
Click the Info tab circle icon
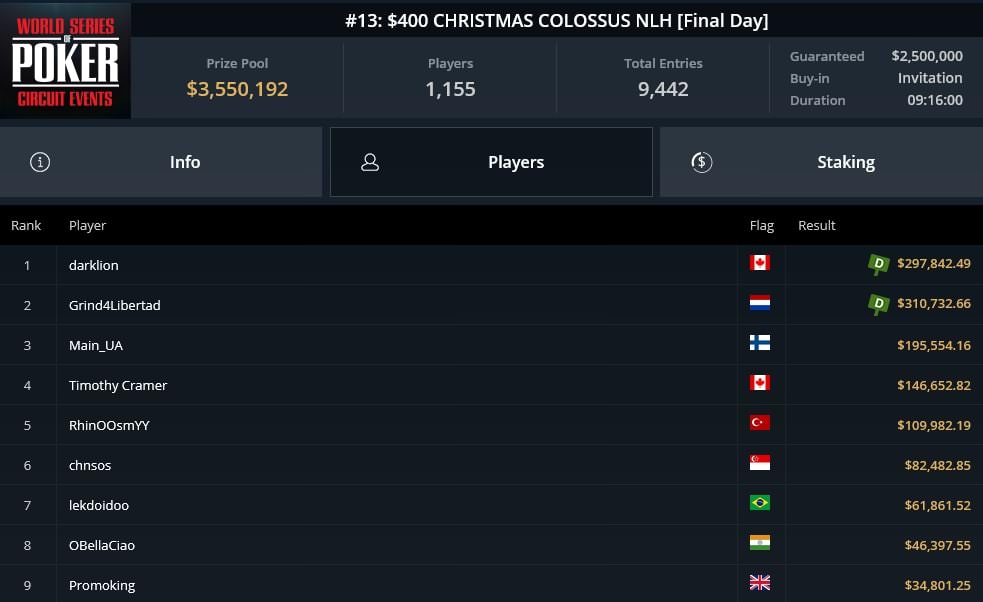[x=40, y=162]
